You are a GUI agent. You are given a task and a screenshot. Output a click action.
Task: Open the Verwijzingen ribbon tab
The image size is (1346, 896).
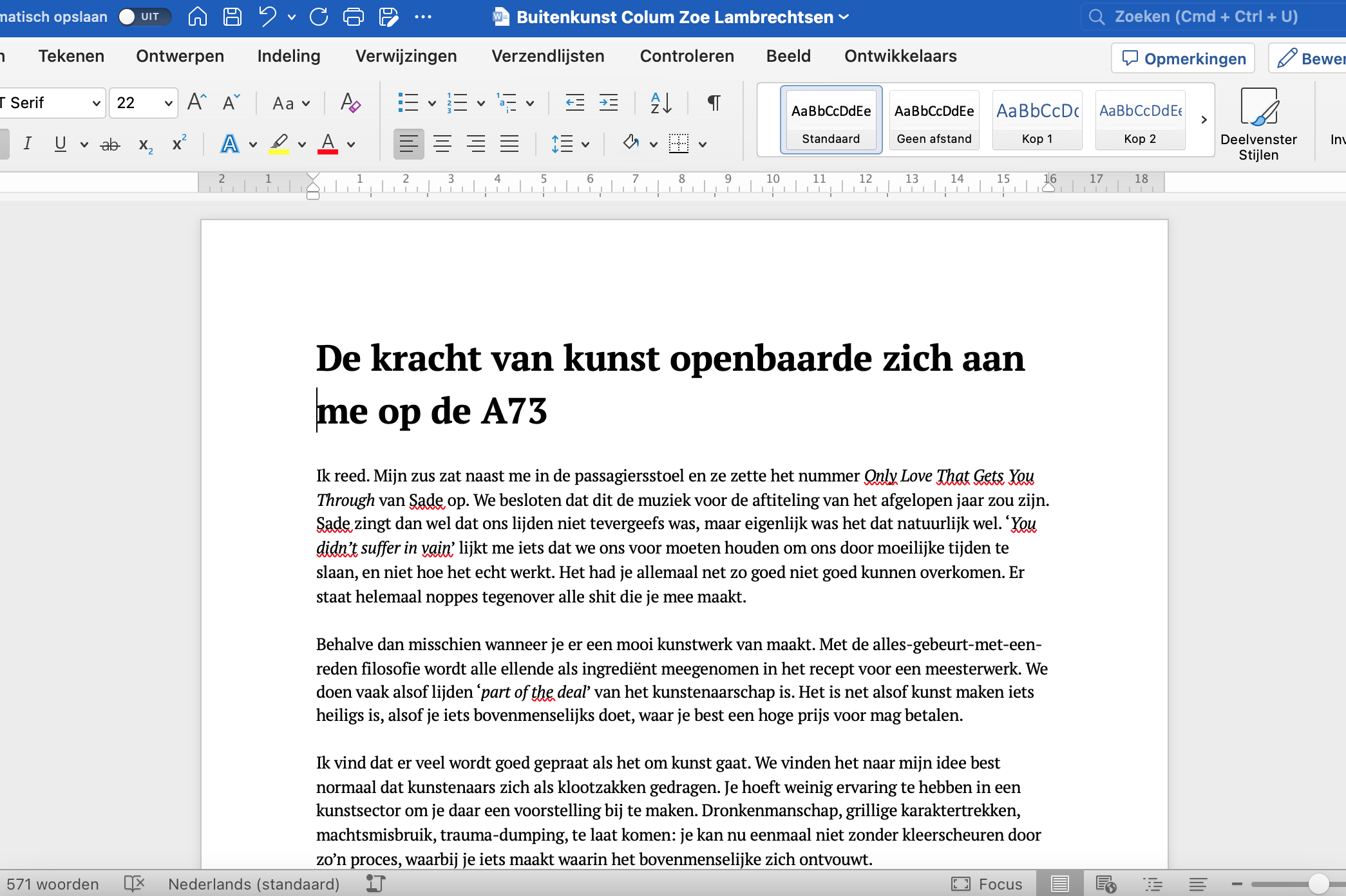point(406,57)
